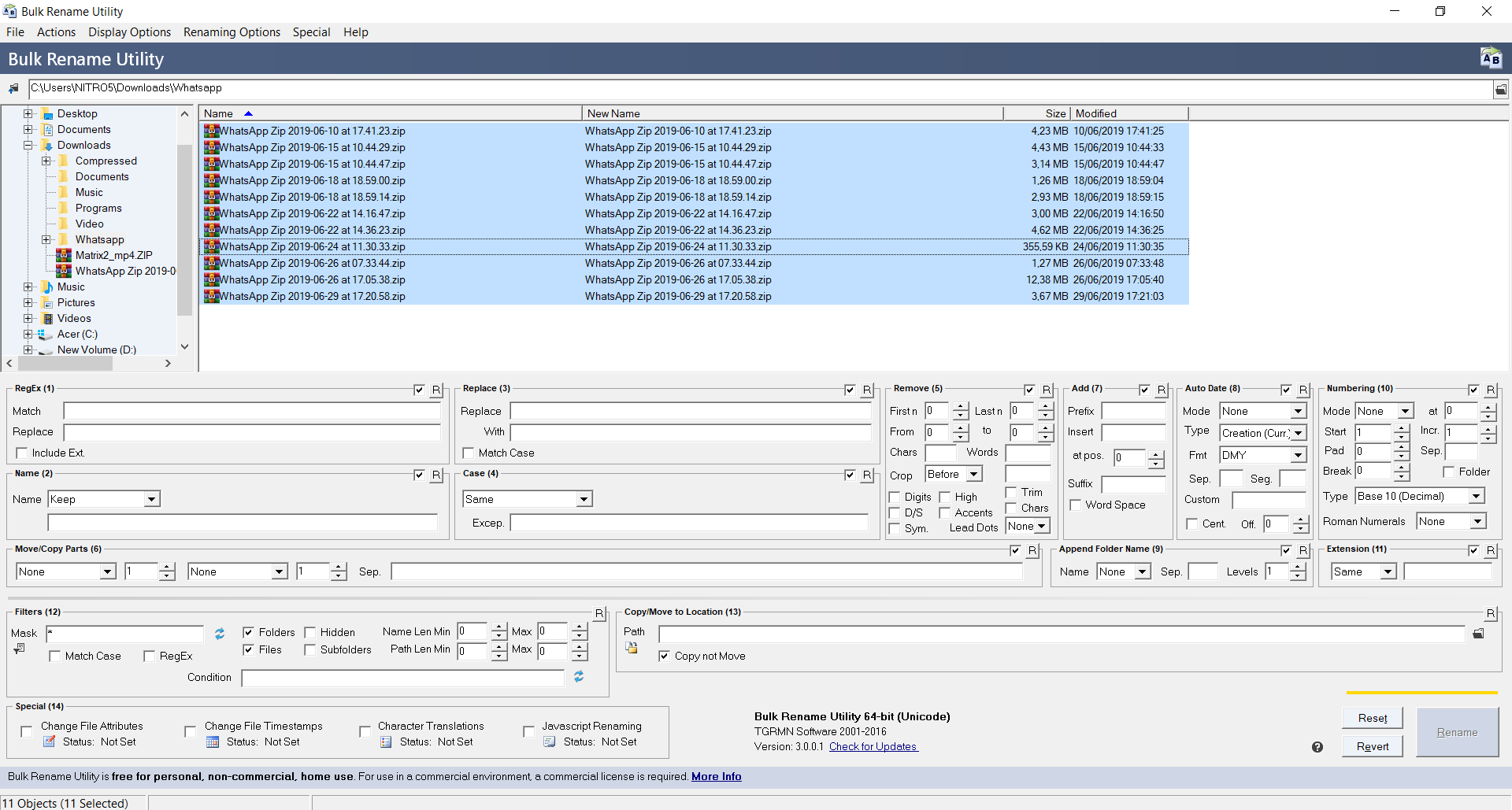Click the AB rename logo icon
1512x810 pixels.
tap(1491, 58)
